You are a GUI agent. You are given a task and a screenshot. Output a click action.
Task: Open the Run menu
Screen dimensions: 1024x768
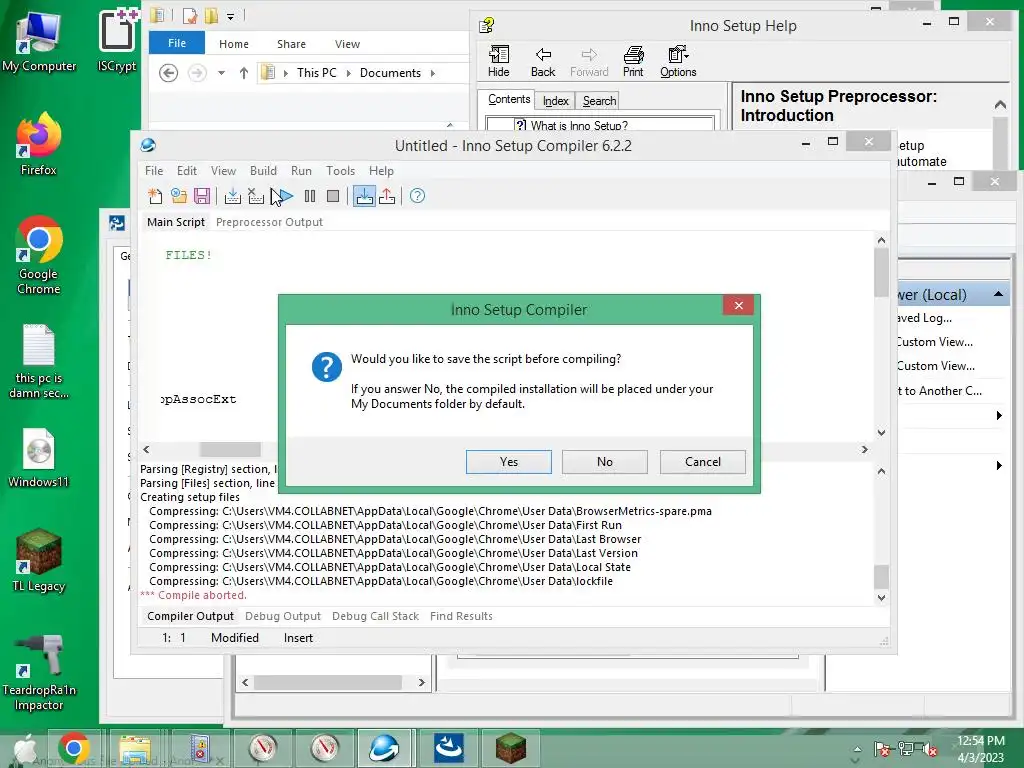(301, 170)
